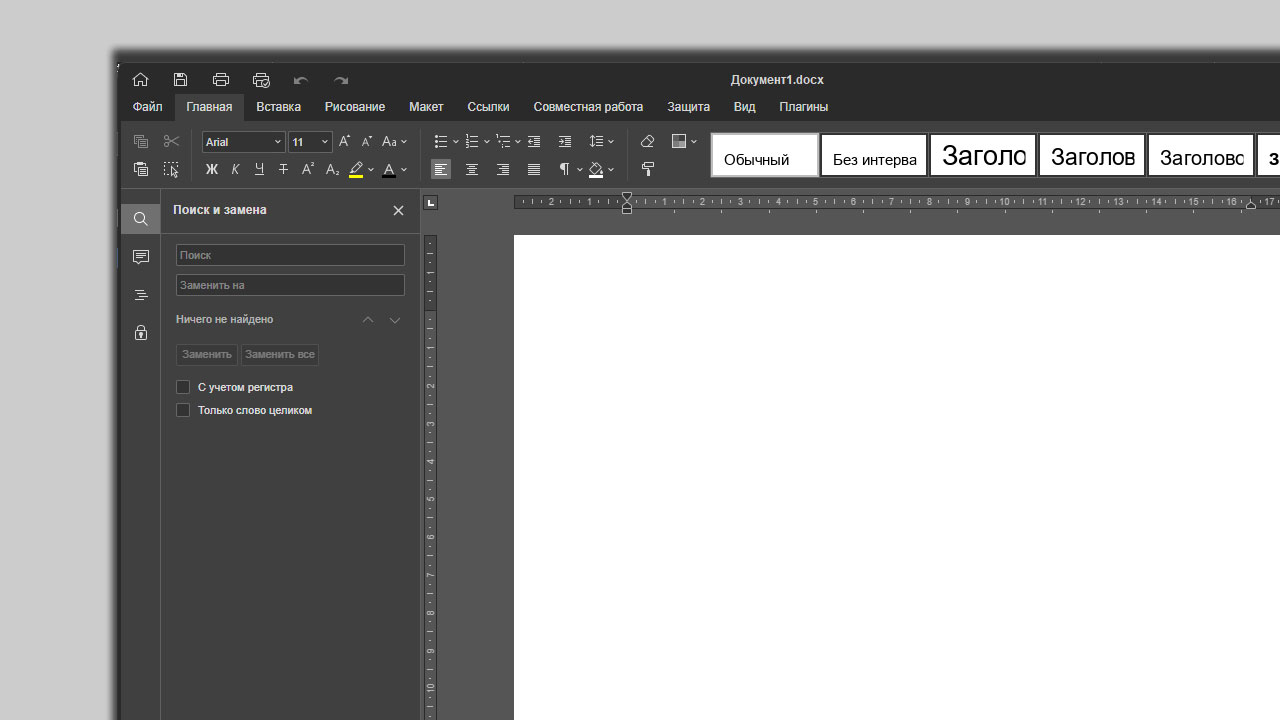Click the Copy style paint roller icon
Viewport: 1280px width, 720px height.
click(647, 170)
